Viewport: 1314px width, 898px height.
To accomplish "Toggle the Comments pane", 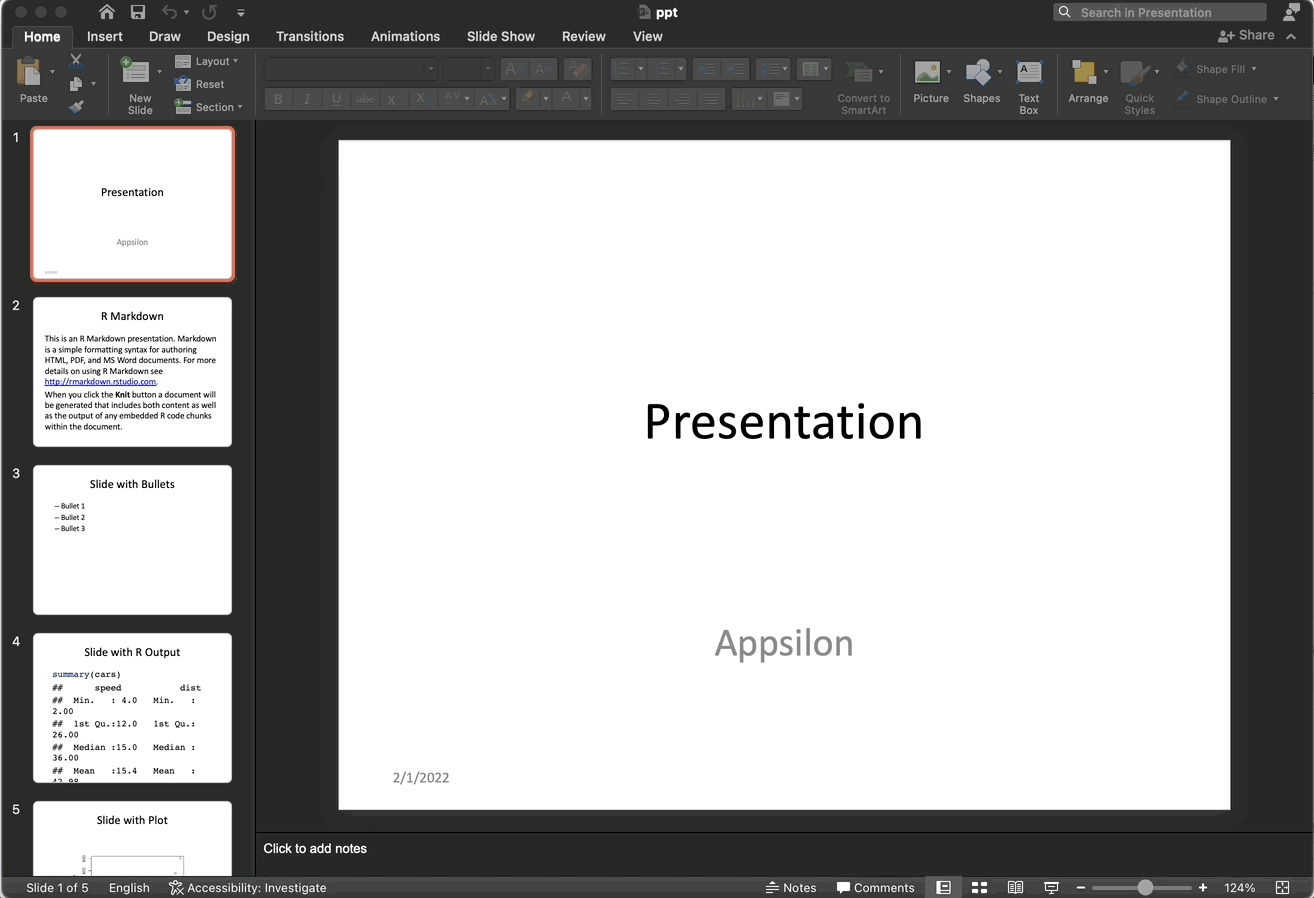I will [x=875, y=888].
